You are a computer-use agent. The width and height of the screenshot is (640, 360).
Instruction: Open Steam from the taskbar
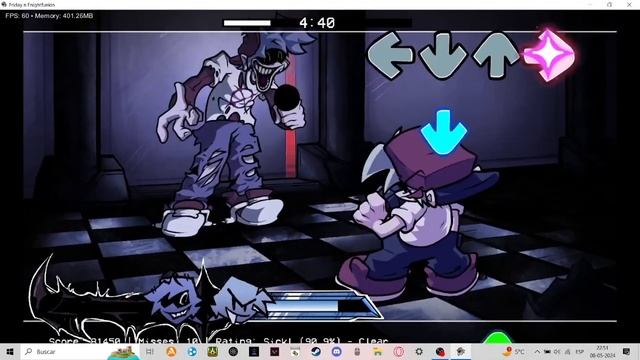click(316, 351)
